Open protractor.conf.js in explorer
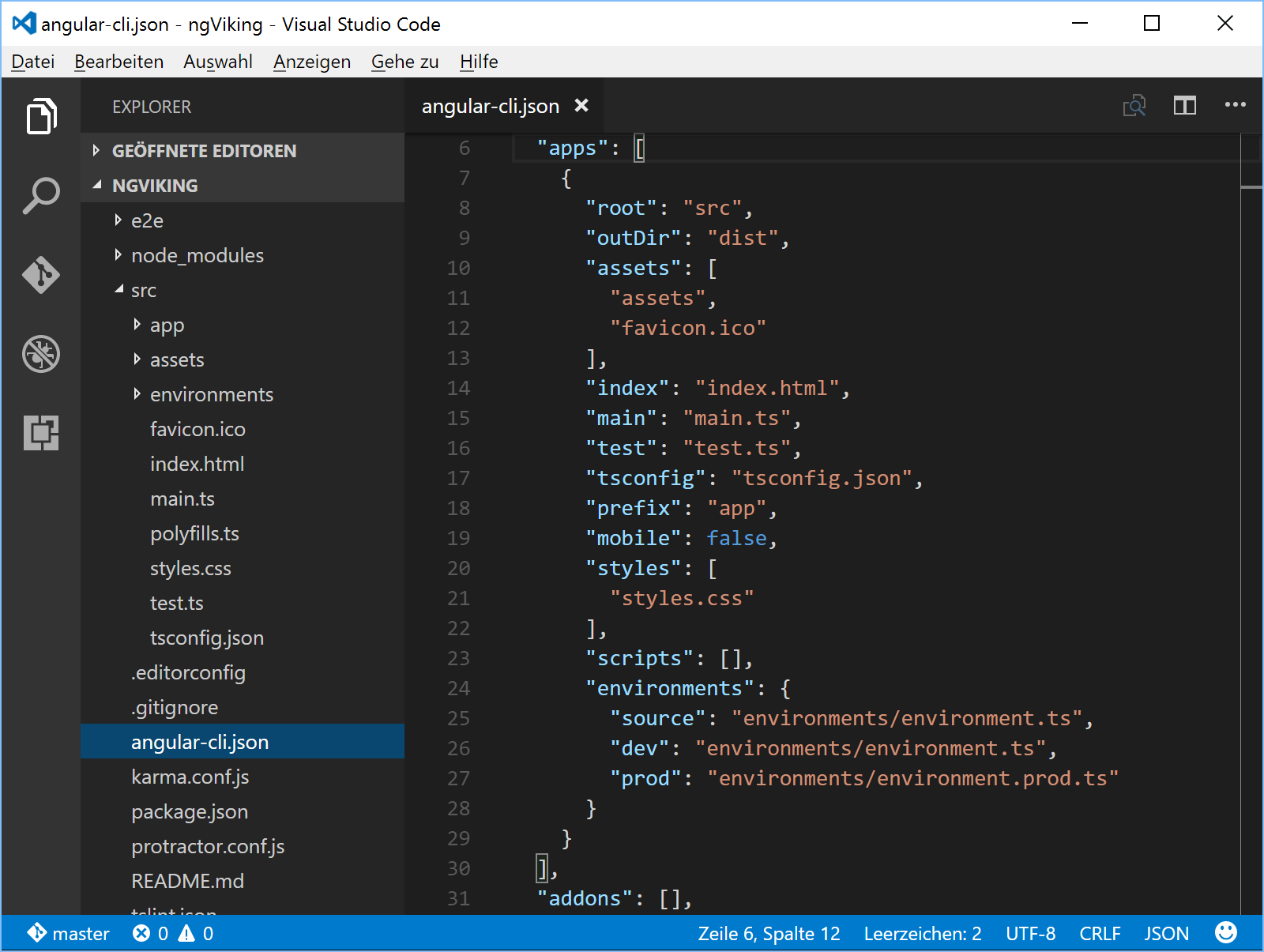 click(x=243, y=846)
